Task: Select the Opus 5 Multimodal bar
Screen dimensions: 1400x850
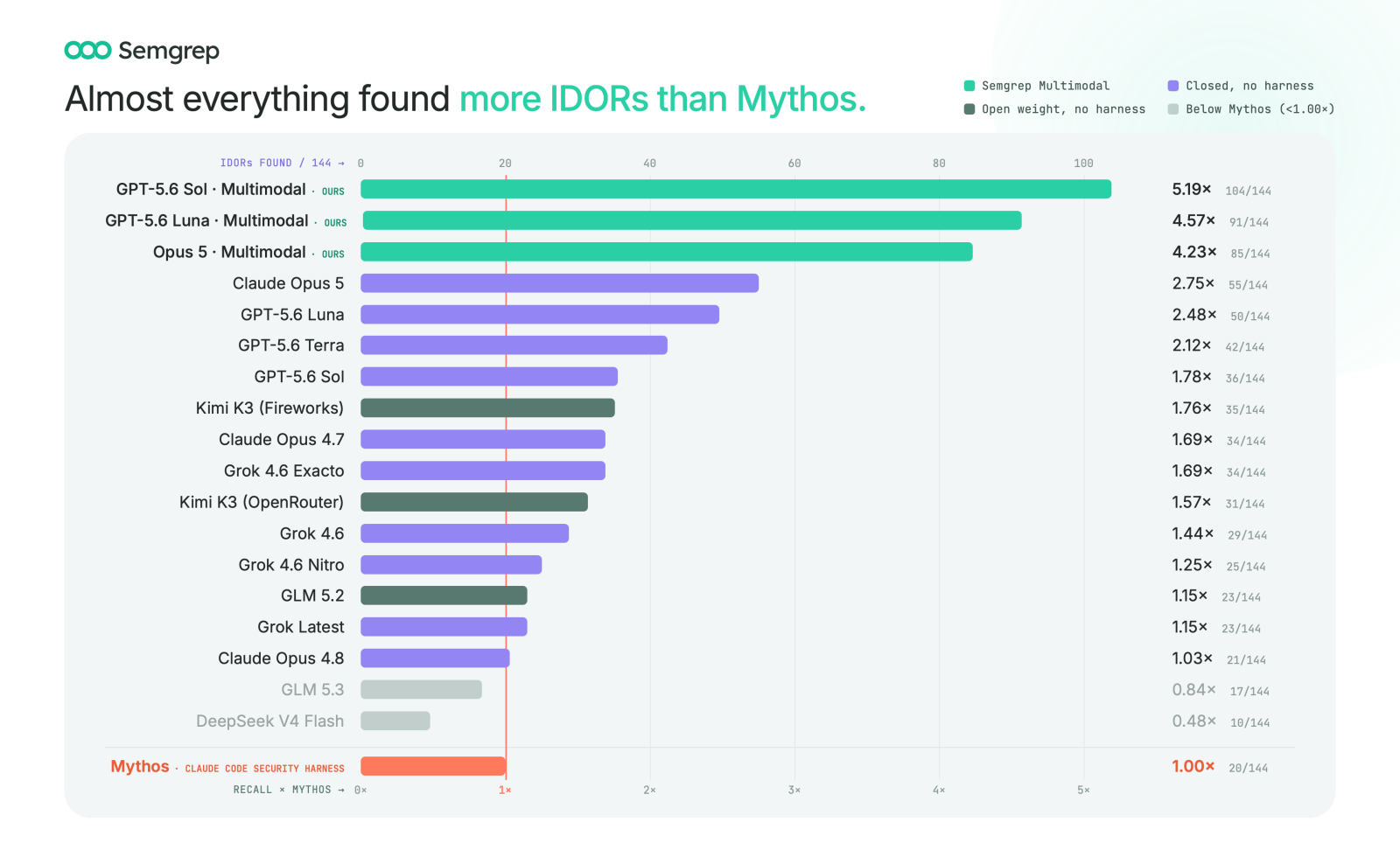Action: coord(667,252)
